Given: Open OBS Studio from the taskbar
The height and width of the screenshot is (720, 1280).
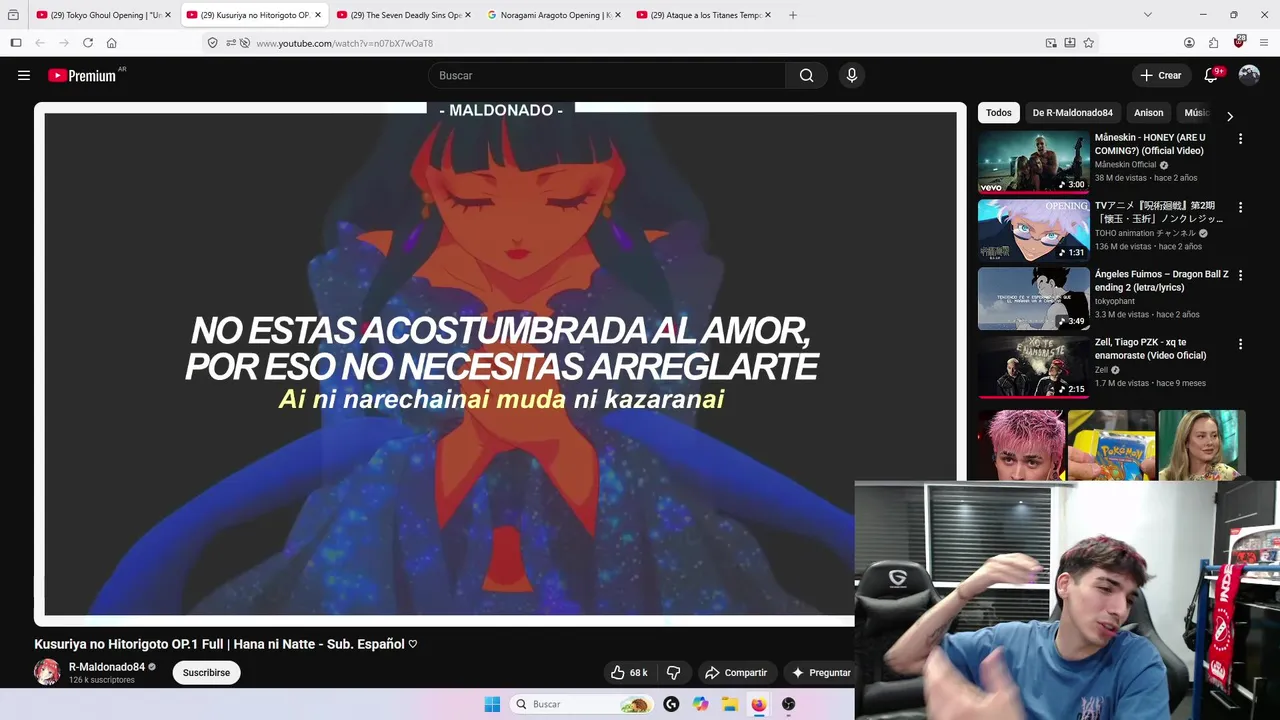Looking at the screenshot, I should pyautogui.click(x=789, y=704).
